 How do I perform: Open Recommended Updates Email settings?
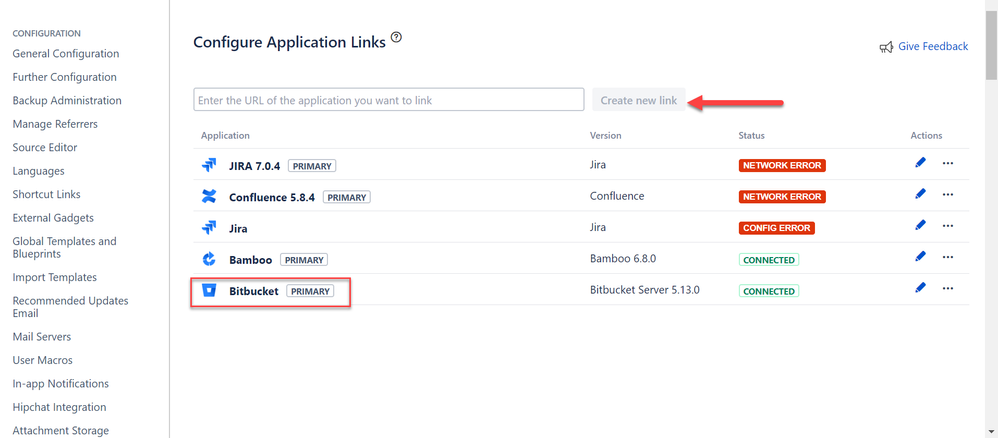[x=70, y=307]
